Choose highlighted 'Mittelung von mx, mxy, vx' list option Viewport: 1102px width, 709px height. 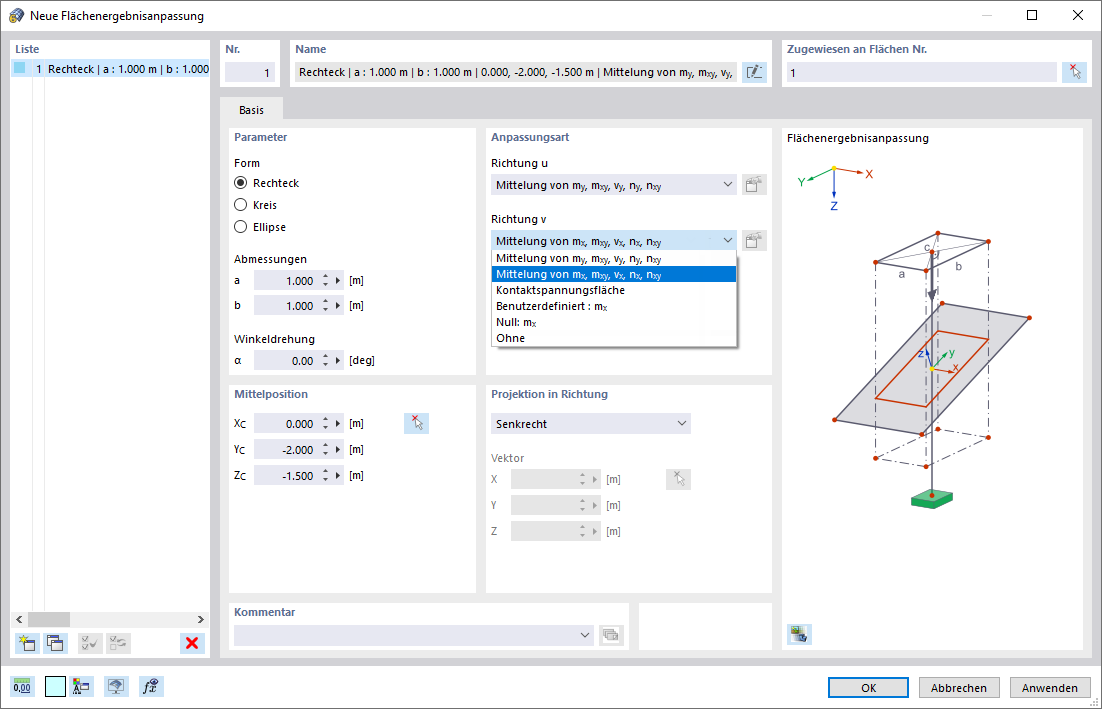coord(614,274)
